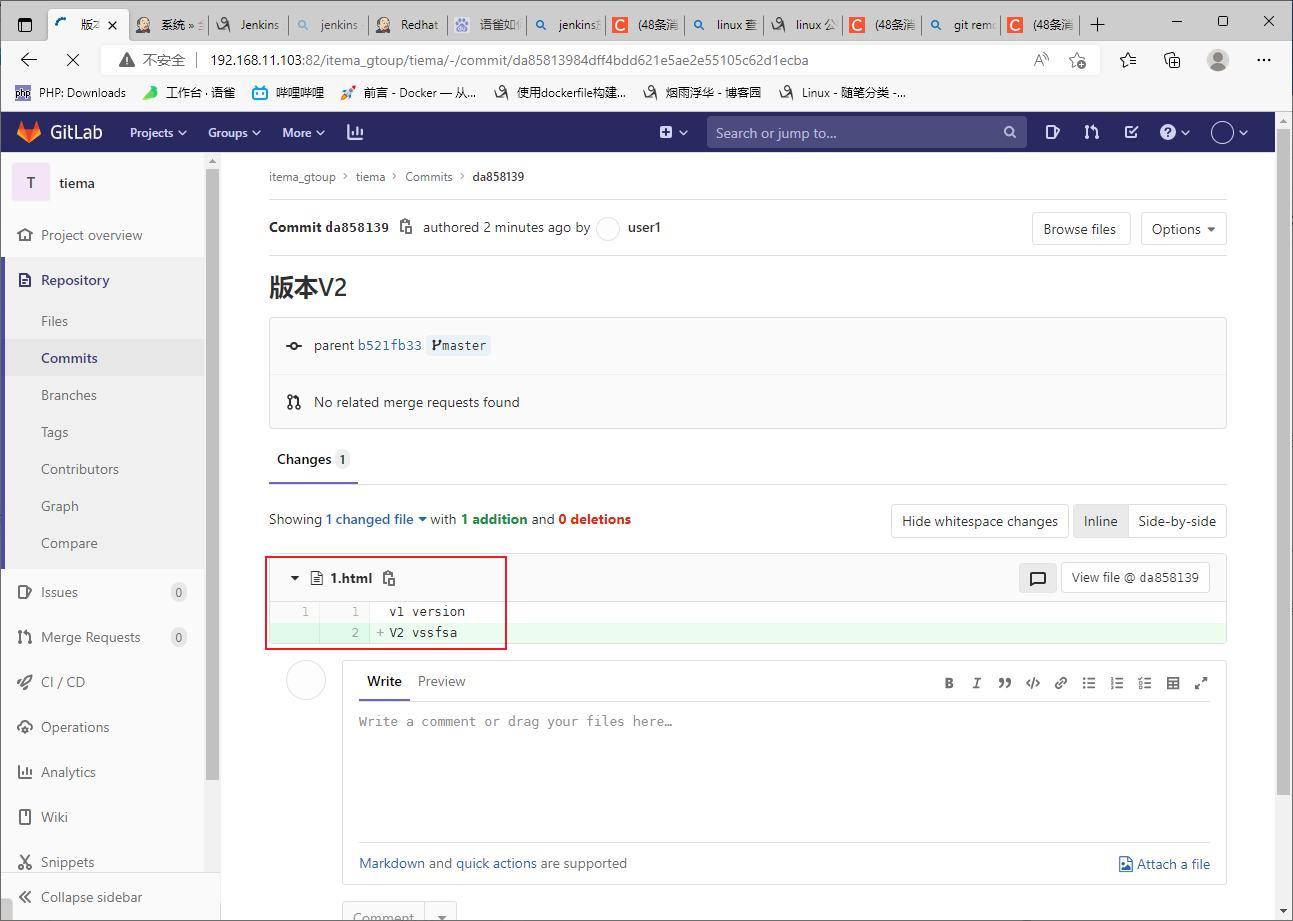1293x921 pixels.
Task: Add page to browser favorites
Action: (1077, 60)
